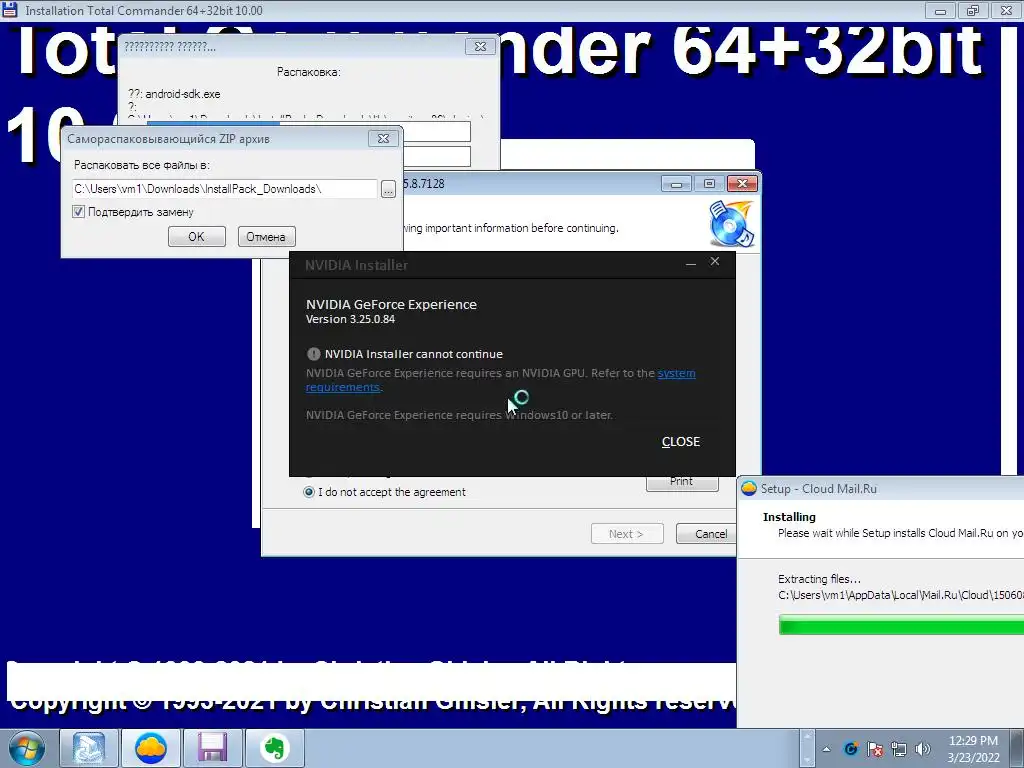Click Cancel in the setup wizard
This screenshot has height=768, width=1024.
point(707,534)
